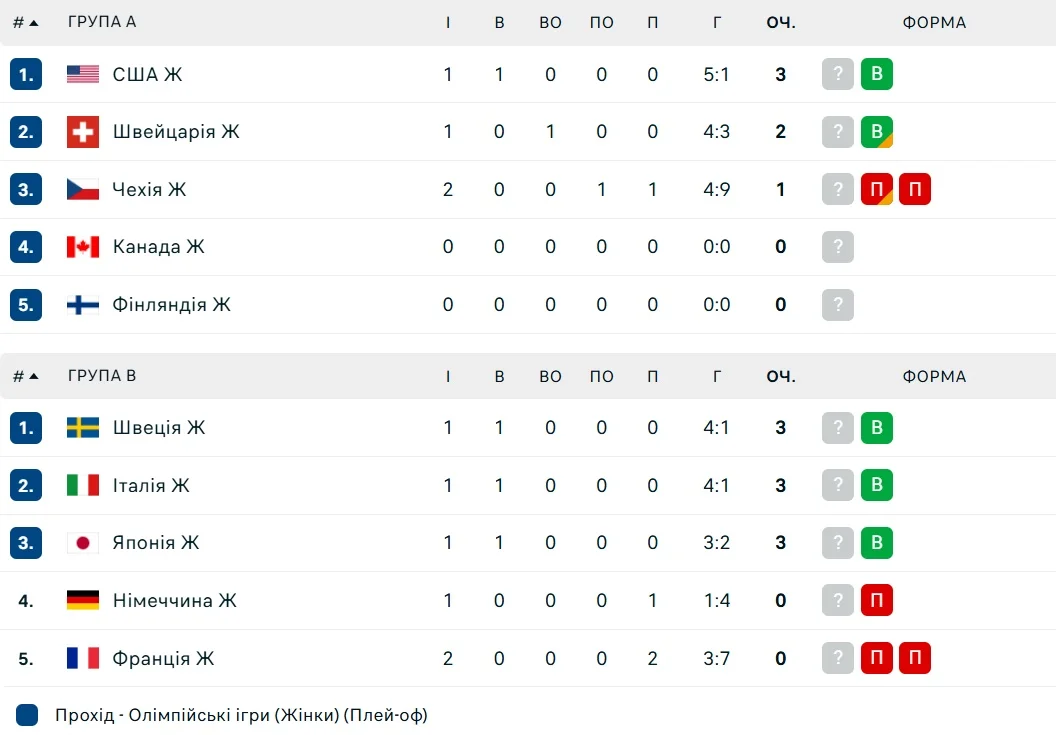This screenshot has width=1056, height=735.
Task: Click the USA flag icon
Action: tap(83, 74)
